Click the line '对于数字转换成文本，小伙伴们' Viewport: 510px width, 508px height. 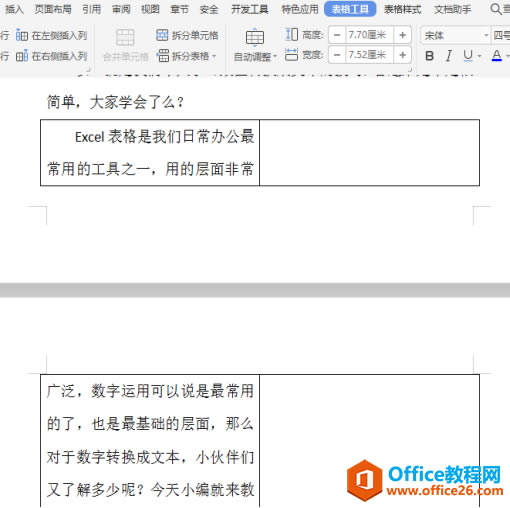point(150,457)
